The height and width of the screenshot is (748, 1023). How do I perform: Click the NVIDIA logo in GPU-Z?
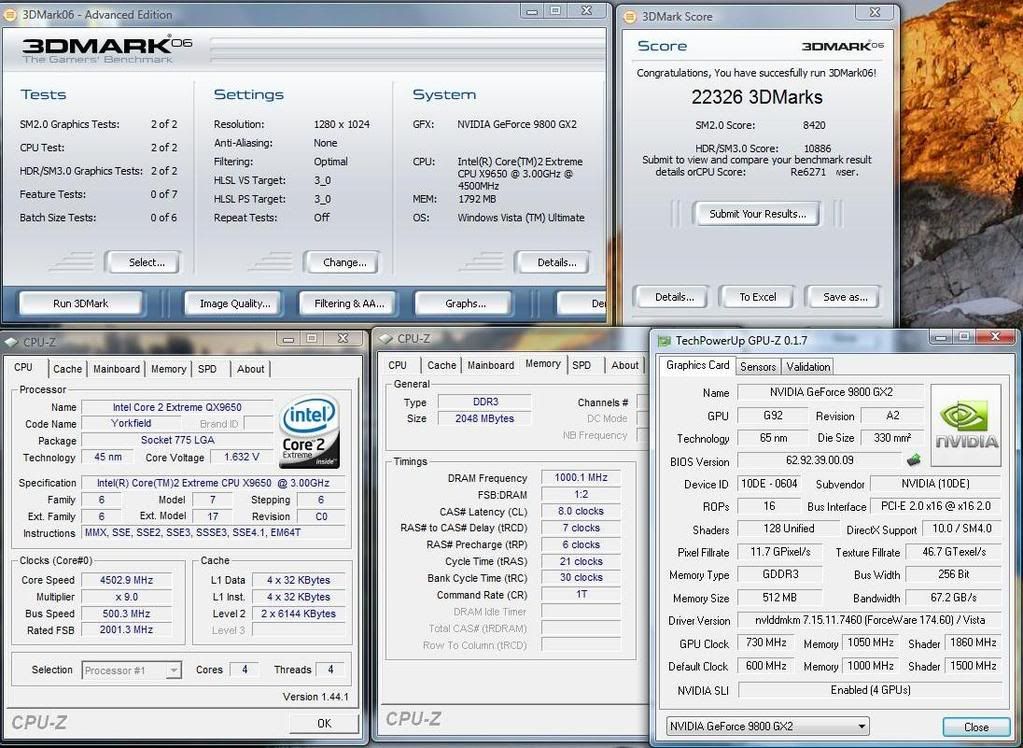(966, 425)
